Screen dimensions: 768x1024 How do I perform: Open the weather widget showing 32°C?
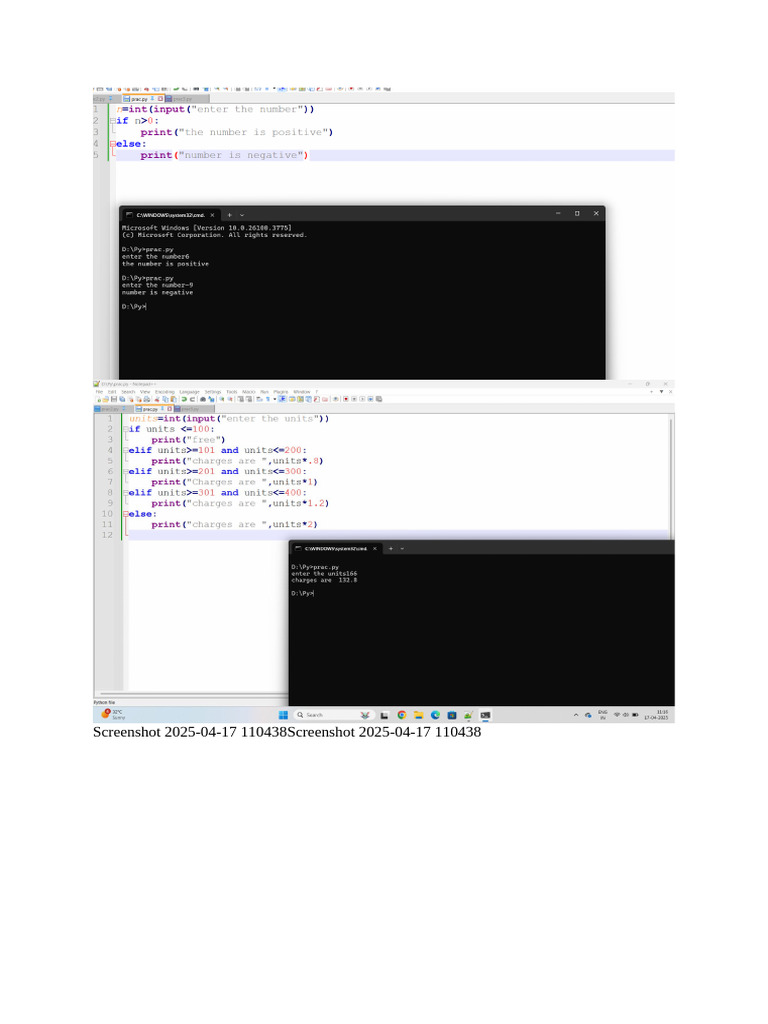click(x=112, y=714)
